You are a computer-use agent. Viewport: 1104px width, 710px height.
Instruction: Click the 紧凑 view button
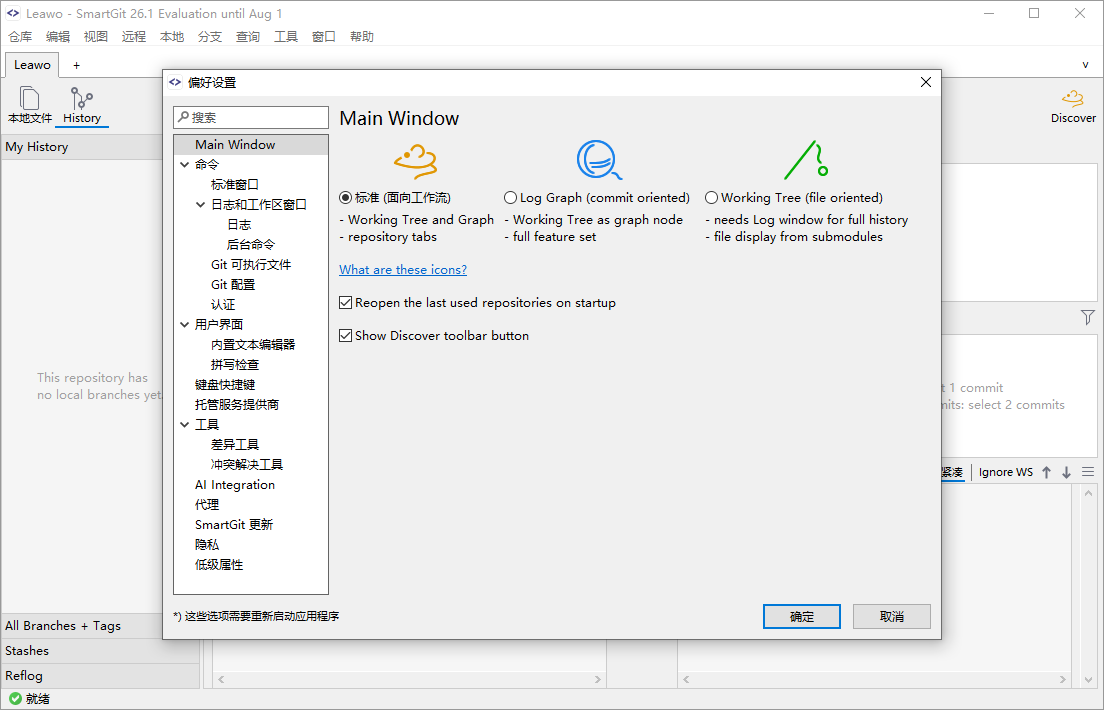[952, 472]
